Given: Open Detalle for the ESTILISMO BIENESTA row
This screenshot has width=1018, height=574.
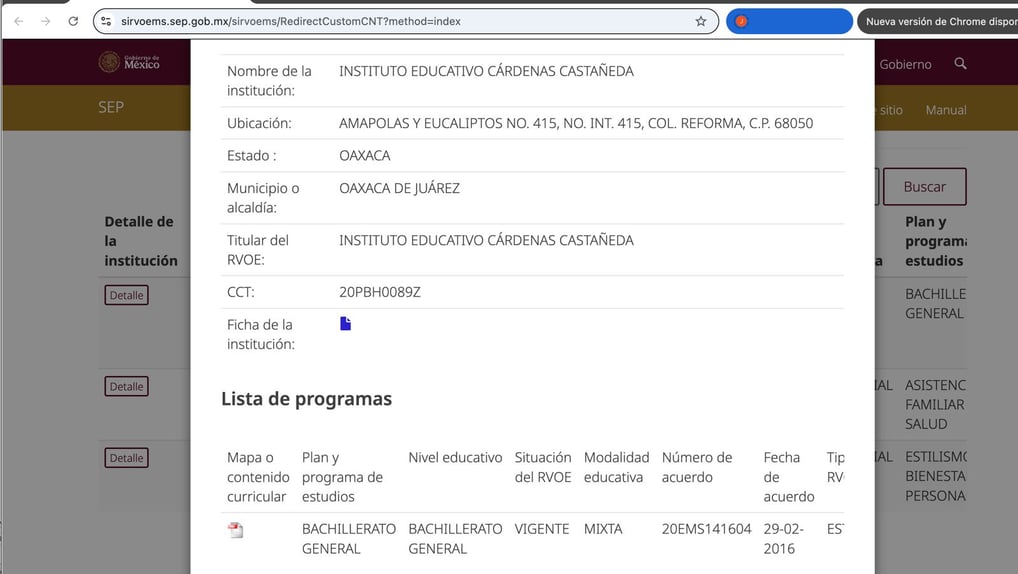Looking at the screenshot, I should pos(127,458).
